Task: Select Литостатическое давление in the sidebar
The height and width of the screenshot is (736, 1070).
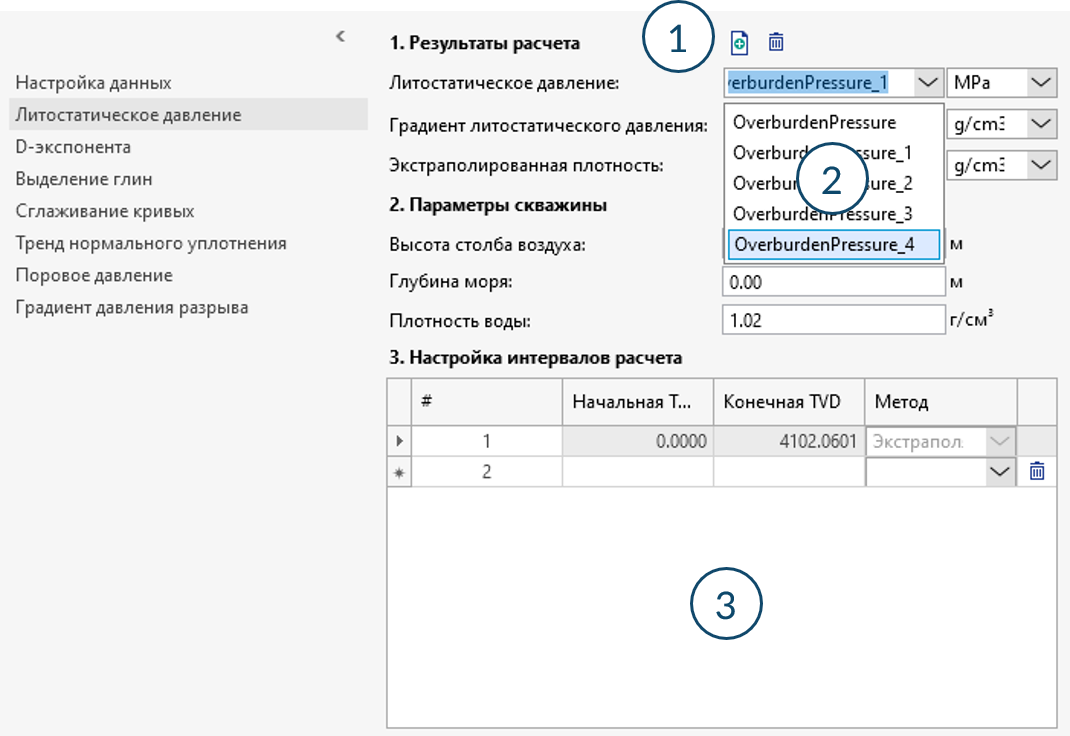Action: pos(188,115)
